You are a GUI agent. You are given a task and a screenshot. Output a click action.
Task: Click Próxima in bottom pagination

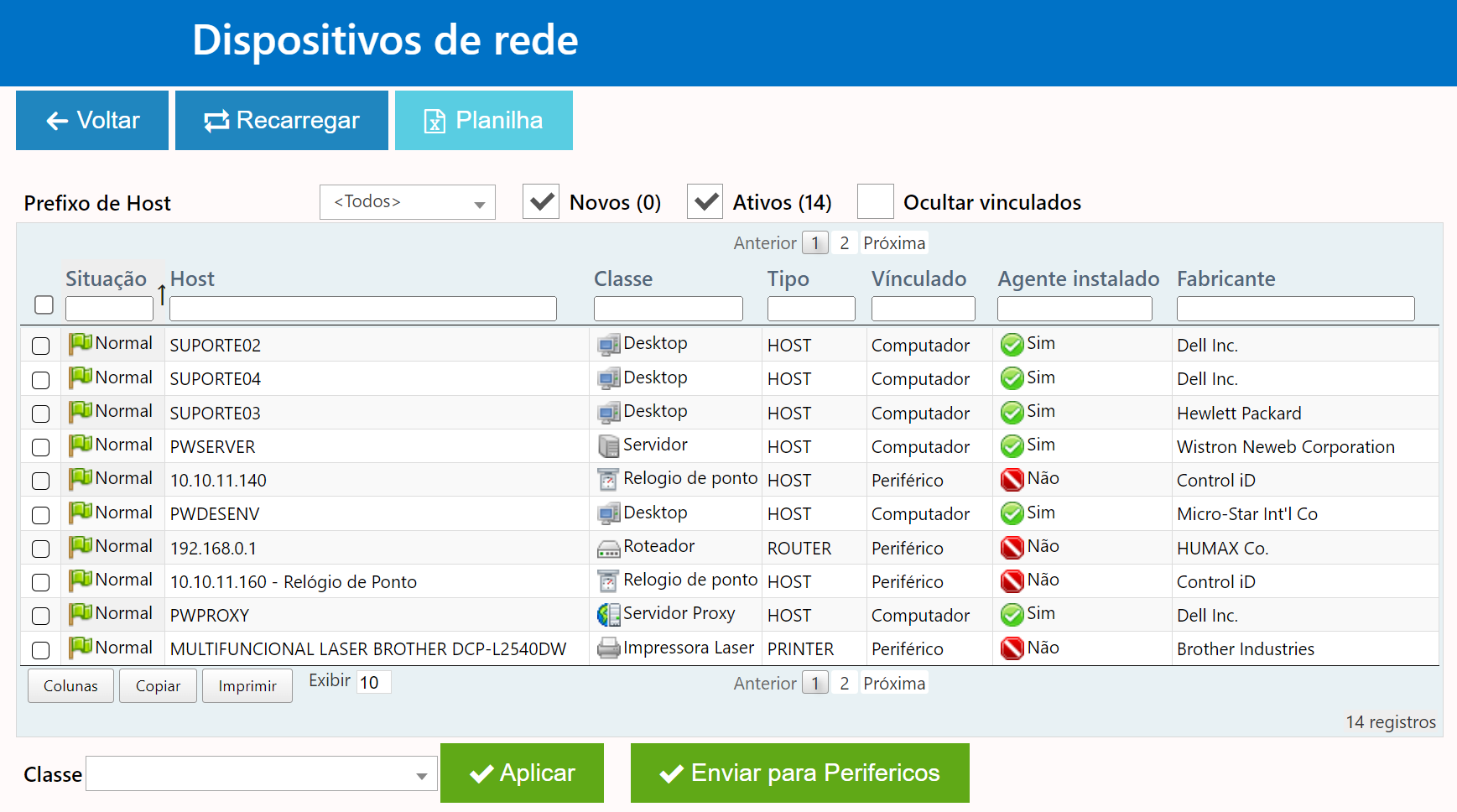[894, 684]
